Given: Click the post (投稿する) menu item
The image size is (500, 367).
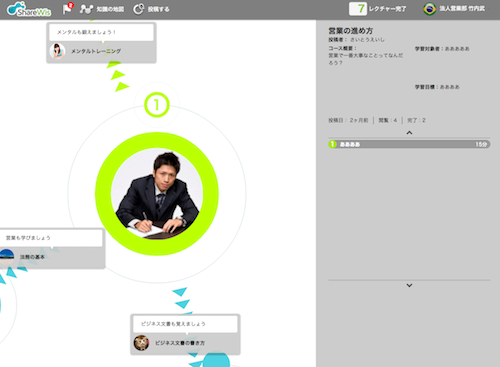Looking at the screenshot, I should [x=151, y=9].
